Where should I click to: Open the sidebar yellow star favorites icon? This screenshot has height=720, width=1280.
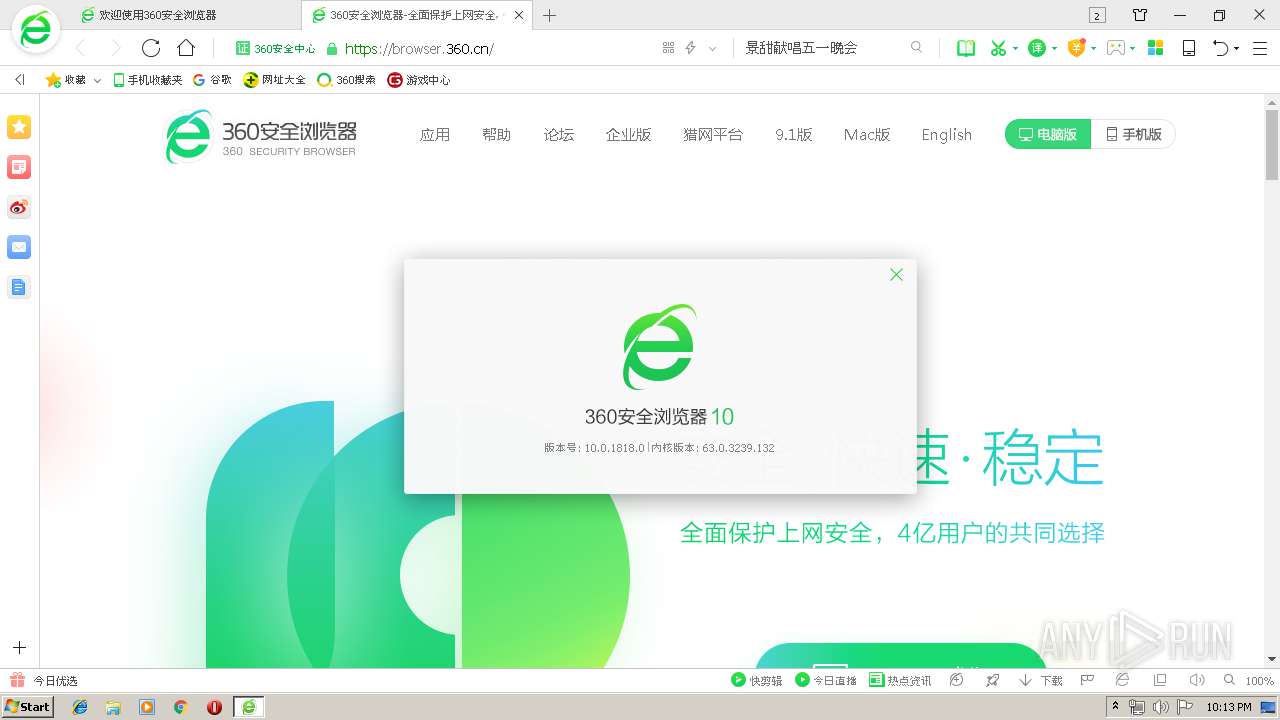[x=19, y=127]
